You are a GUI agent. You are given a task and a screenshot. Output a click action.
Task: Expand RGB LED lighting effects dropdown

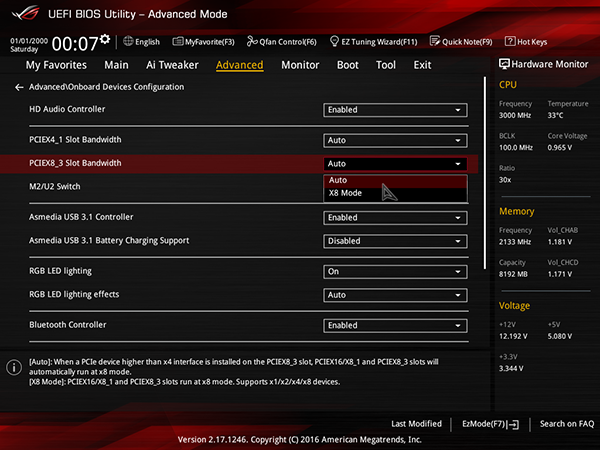point(395,295)
